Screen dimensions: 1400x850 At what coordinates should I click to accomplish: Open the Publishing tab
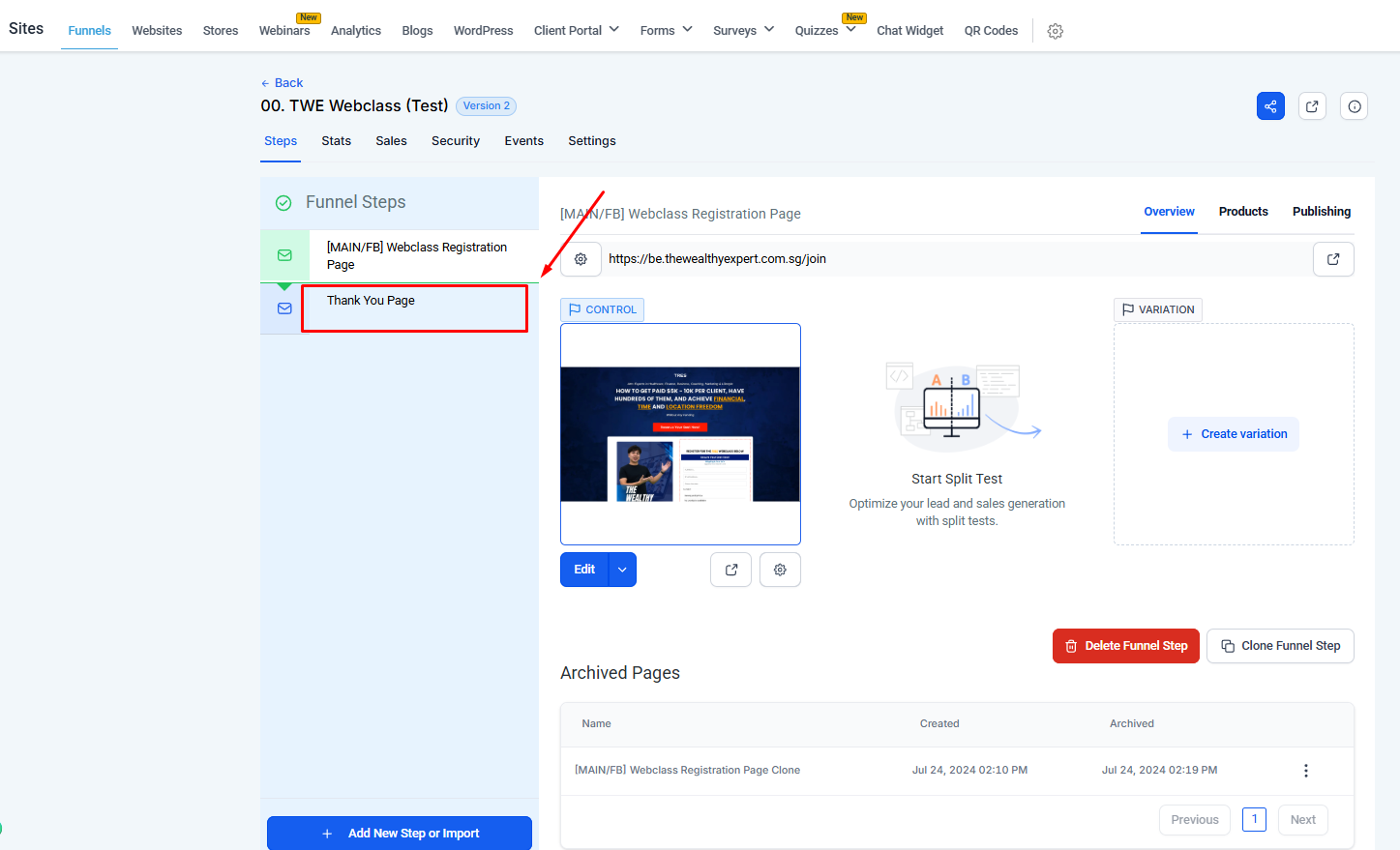point(1321,212)
